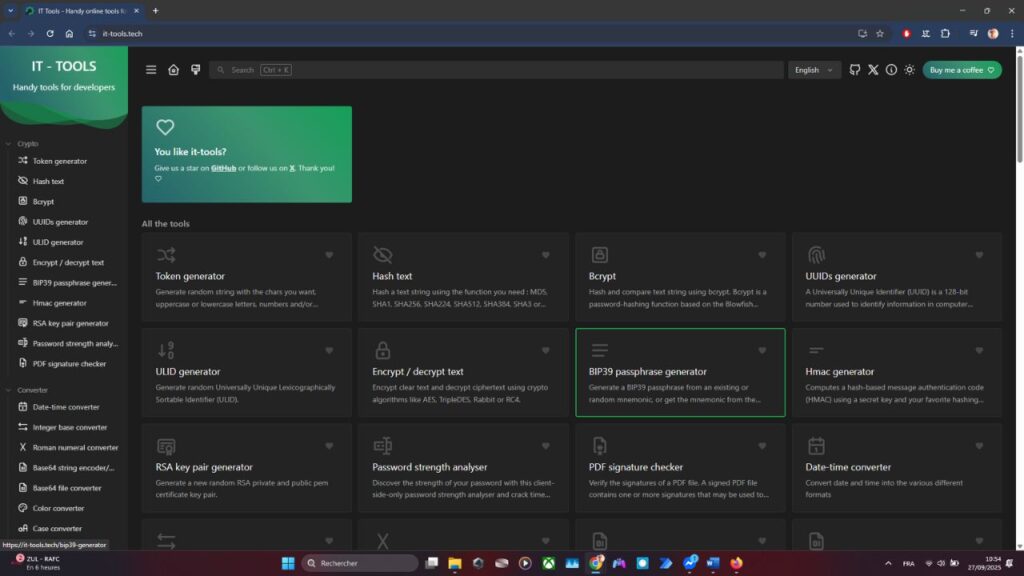Toggle dark/light mode sun icon
Image resolution: width=1024 pixels, height=576 pixels.
909,70
